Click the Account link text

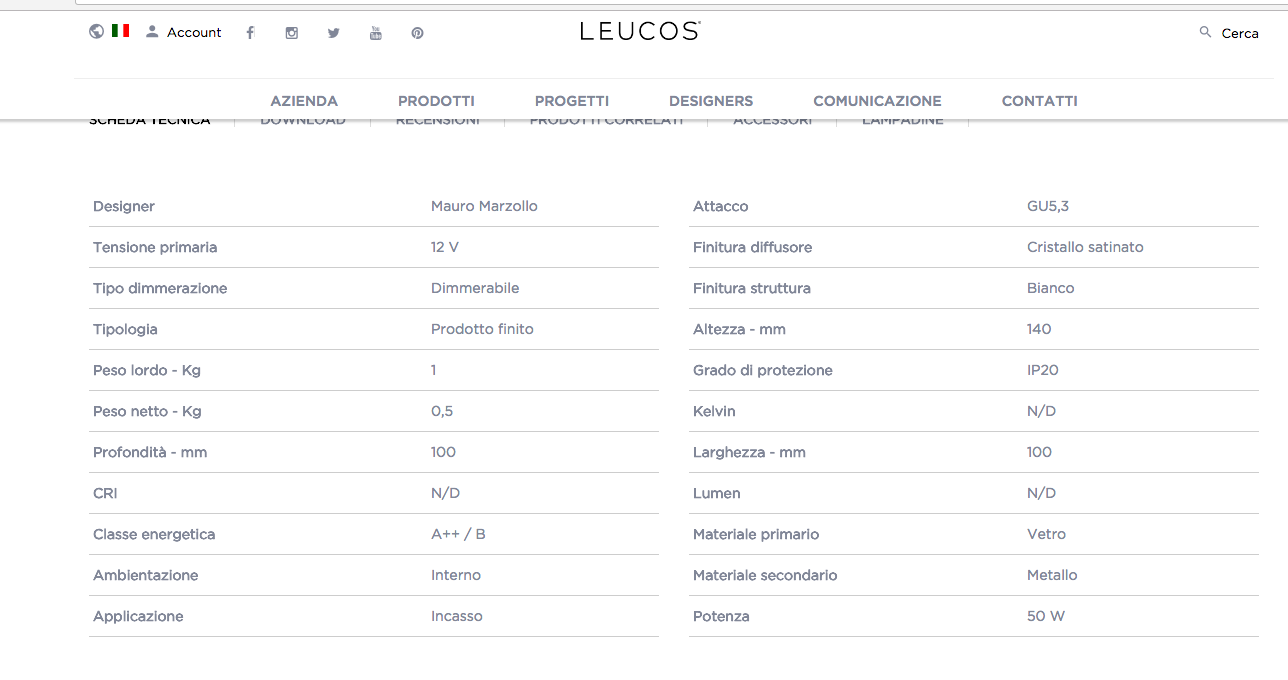pos(194,33)
